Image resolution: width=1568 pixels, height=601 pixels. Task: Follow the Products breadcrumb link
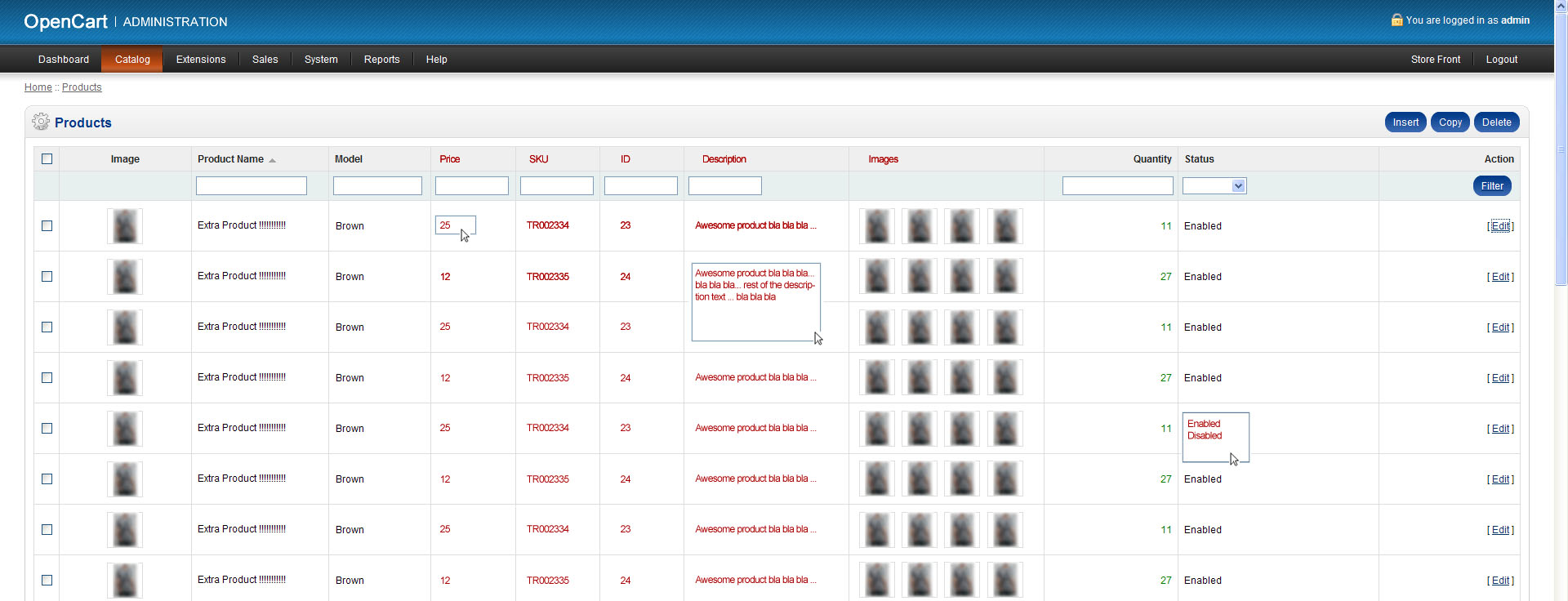(x=82, y=87)
